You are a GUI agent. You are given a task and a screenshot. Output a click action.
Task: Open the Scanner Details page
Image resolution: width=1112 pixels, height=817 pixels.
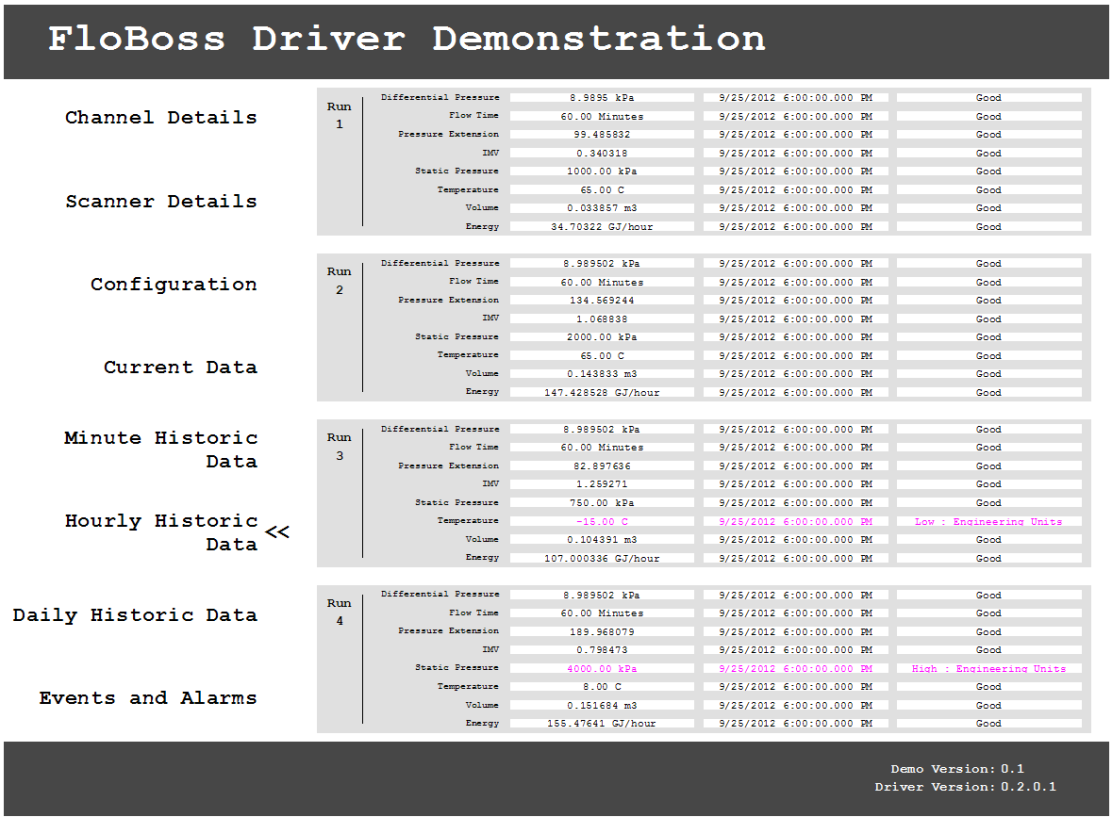click(x=161, y=201)
